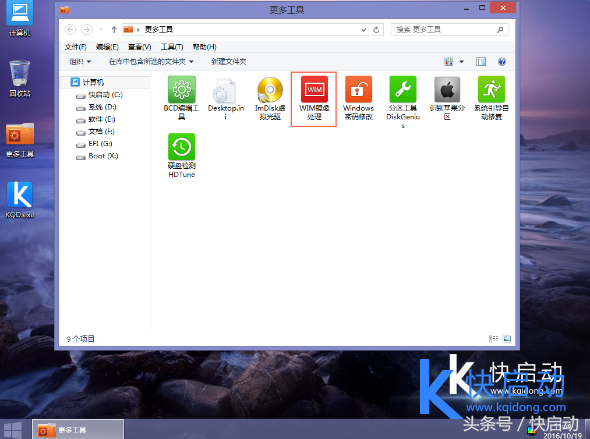This screenshot has width=590, height=439.
Task: Open the Edit (E) menu
Action: [107, 47]
